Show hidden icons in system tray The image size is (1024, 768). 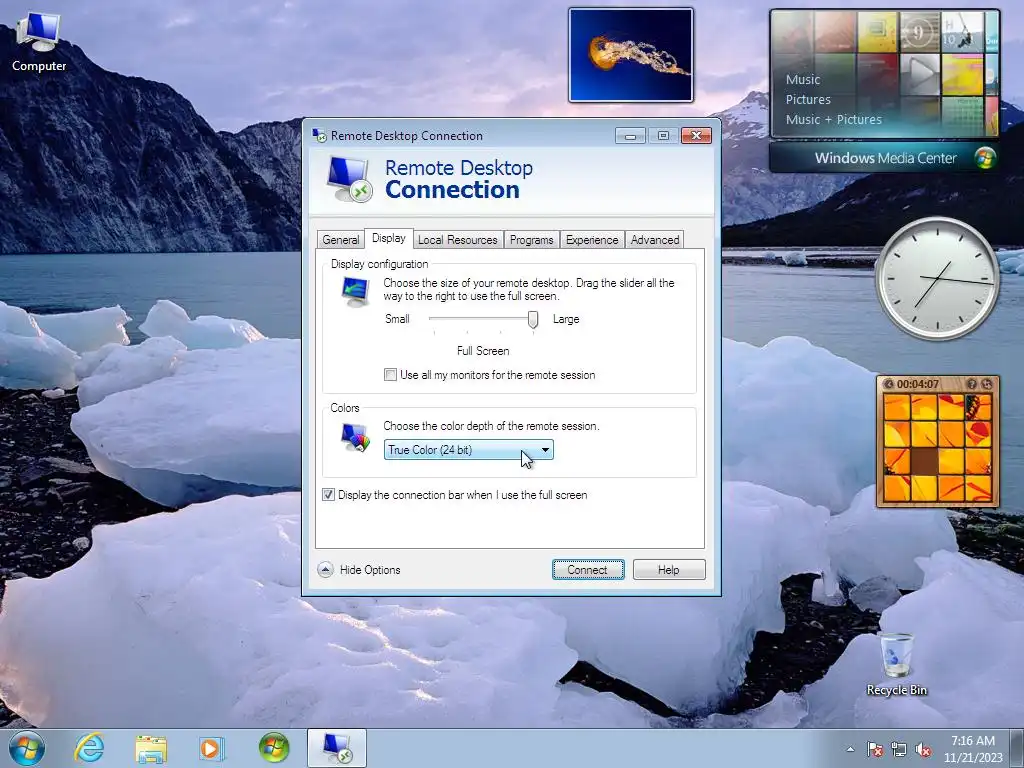[x=850, y=749]
